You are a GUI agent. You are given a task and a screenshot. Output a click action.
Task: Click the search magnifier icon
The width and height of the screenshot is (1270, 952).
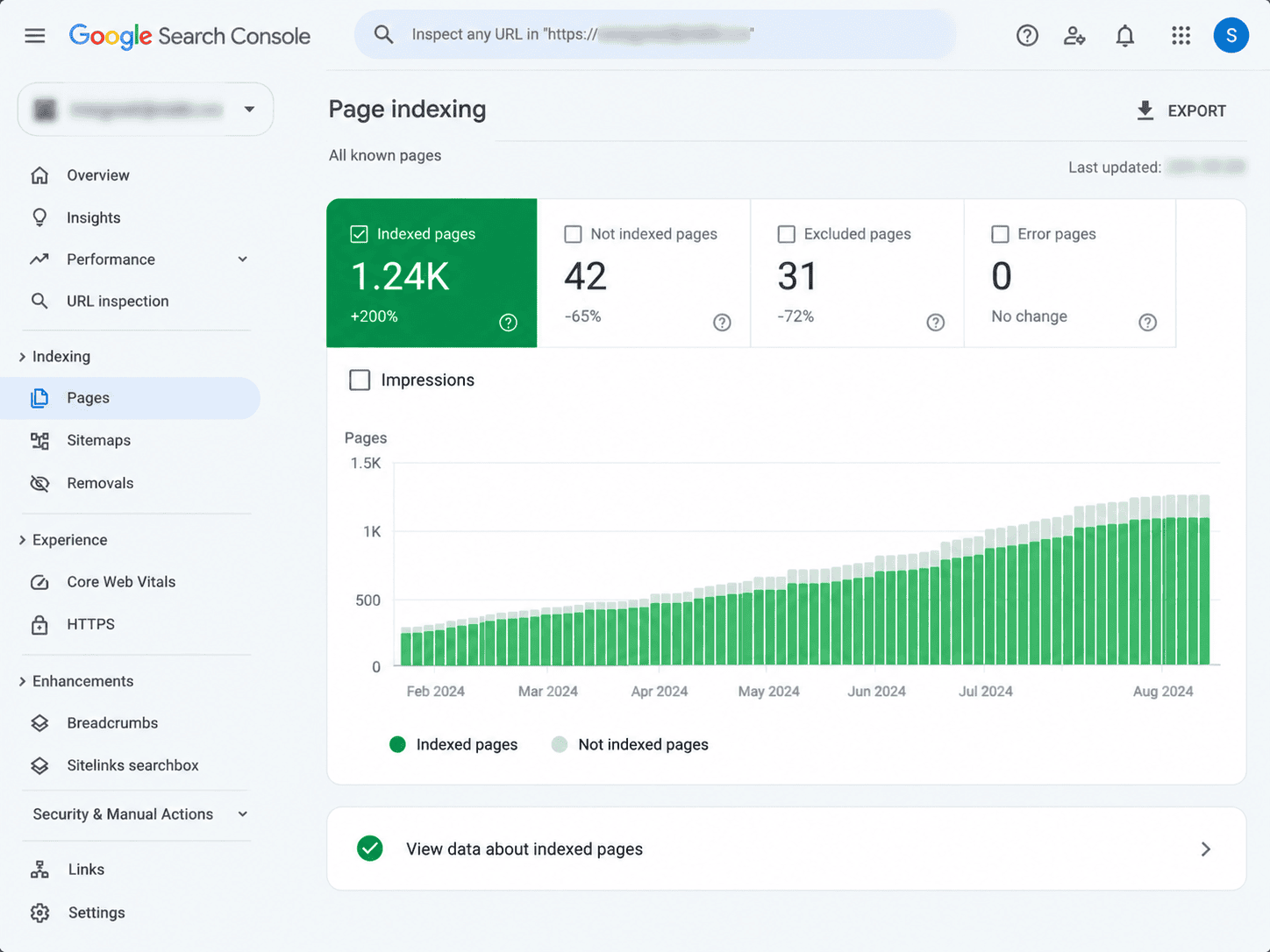[383, 34]
